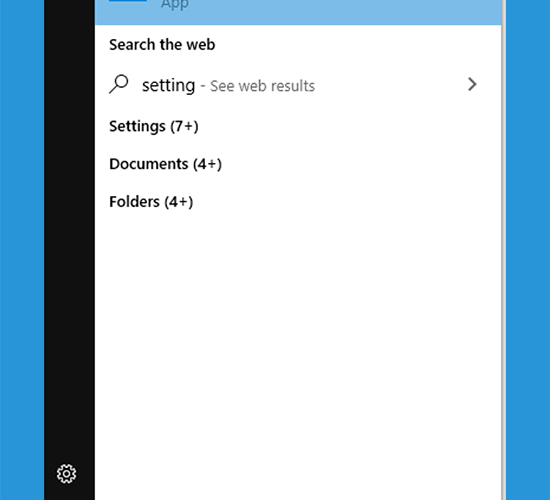Click blue desktop area right of the search panel
Image resolution: width=550 pixels, height=500 pixels.
528,250
